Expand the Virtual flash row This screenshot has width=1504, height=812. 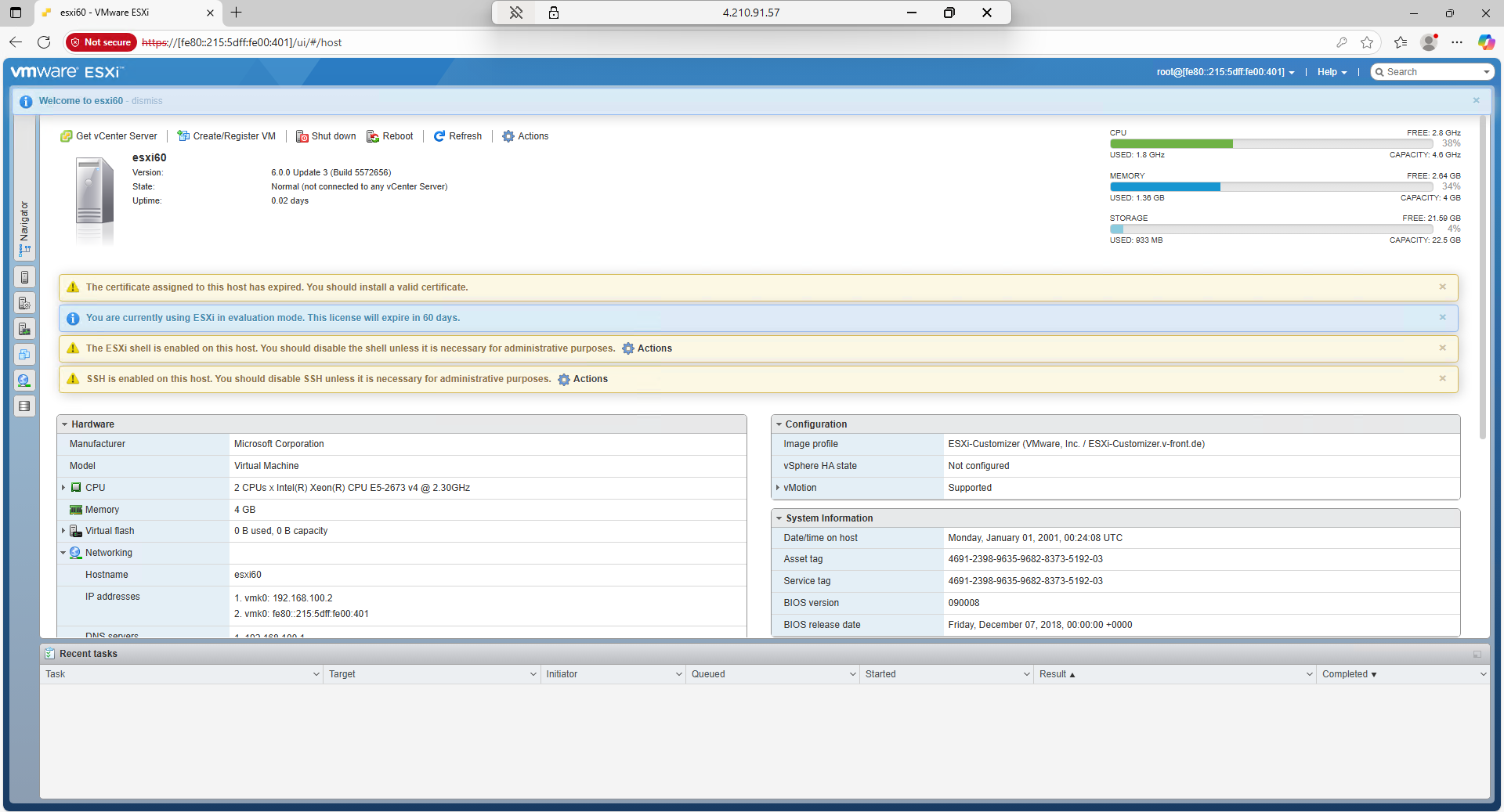(x=63, y=531)
